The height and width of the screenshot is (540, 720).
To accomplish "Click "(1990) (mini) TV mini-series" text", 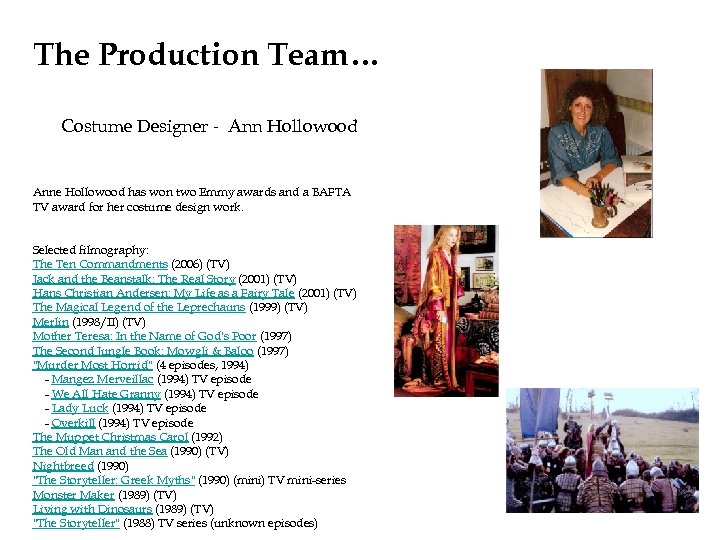I will (x=273, y=481).
